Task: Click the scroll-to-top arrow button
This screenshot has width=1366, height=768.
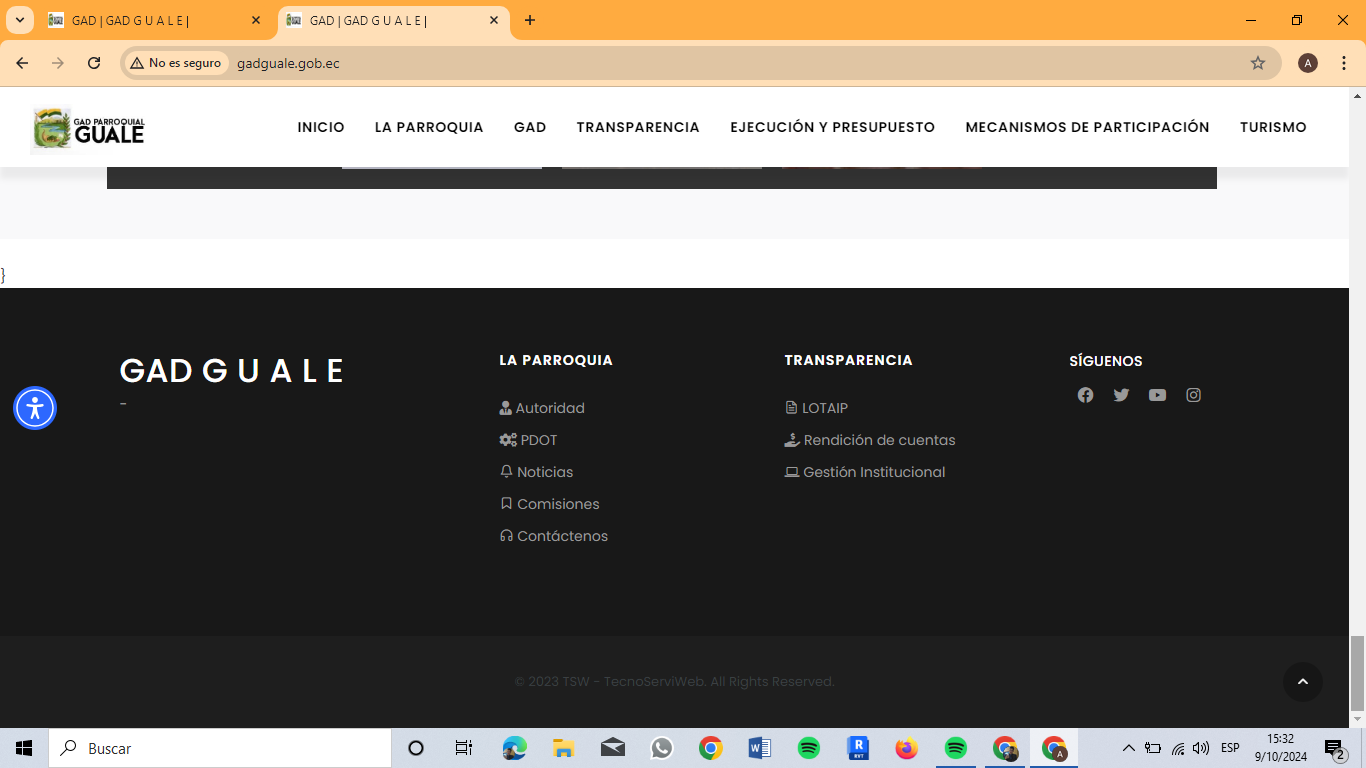Action: point(1302,682)
